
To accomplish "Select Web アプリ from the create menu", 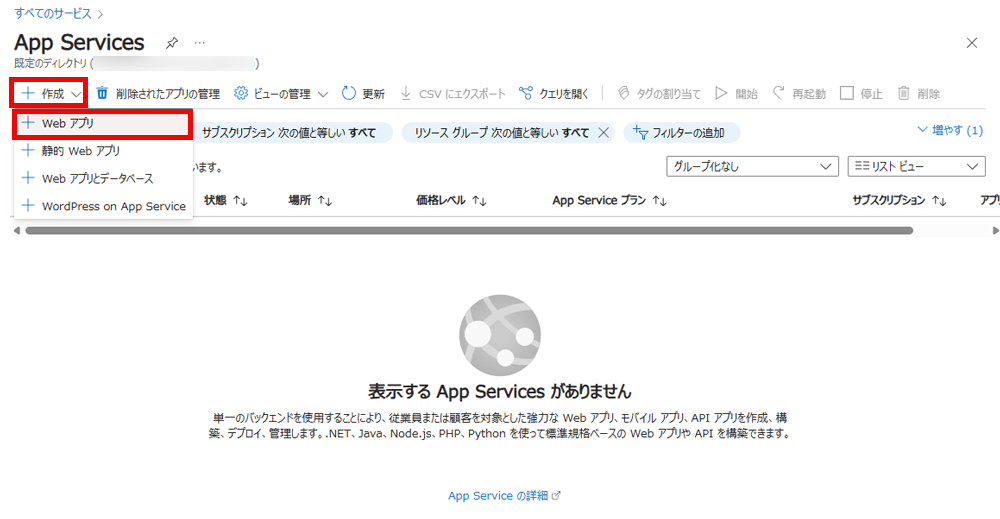I will point(103,124).
